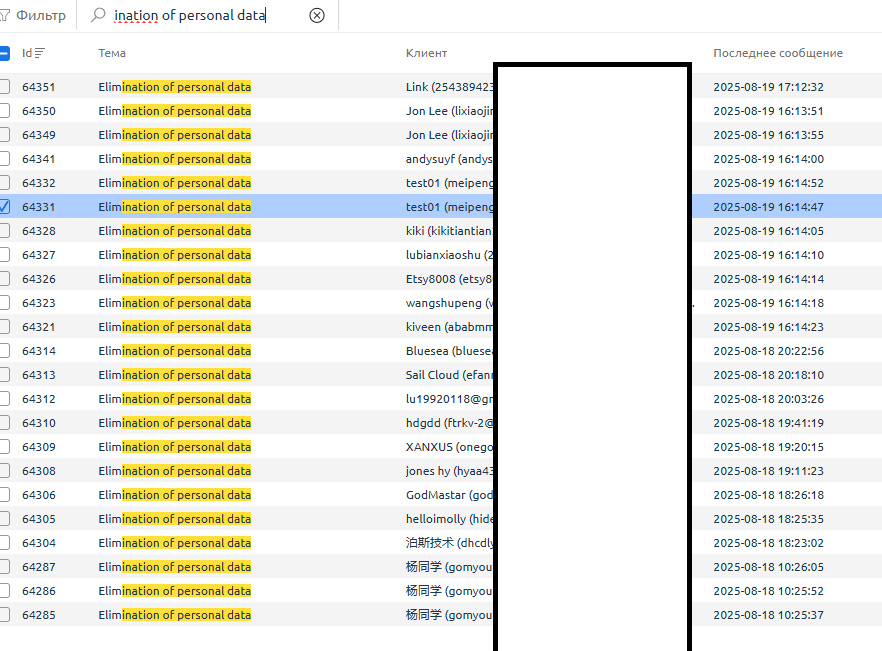This screenshot has height=651, width=882.
Task: Click the Фильтр label button
Action: (41, 16)
